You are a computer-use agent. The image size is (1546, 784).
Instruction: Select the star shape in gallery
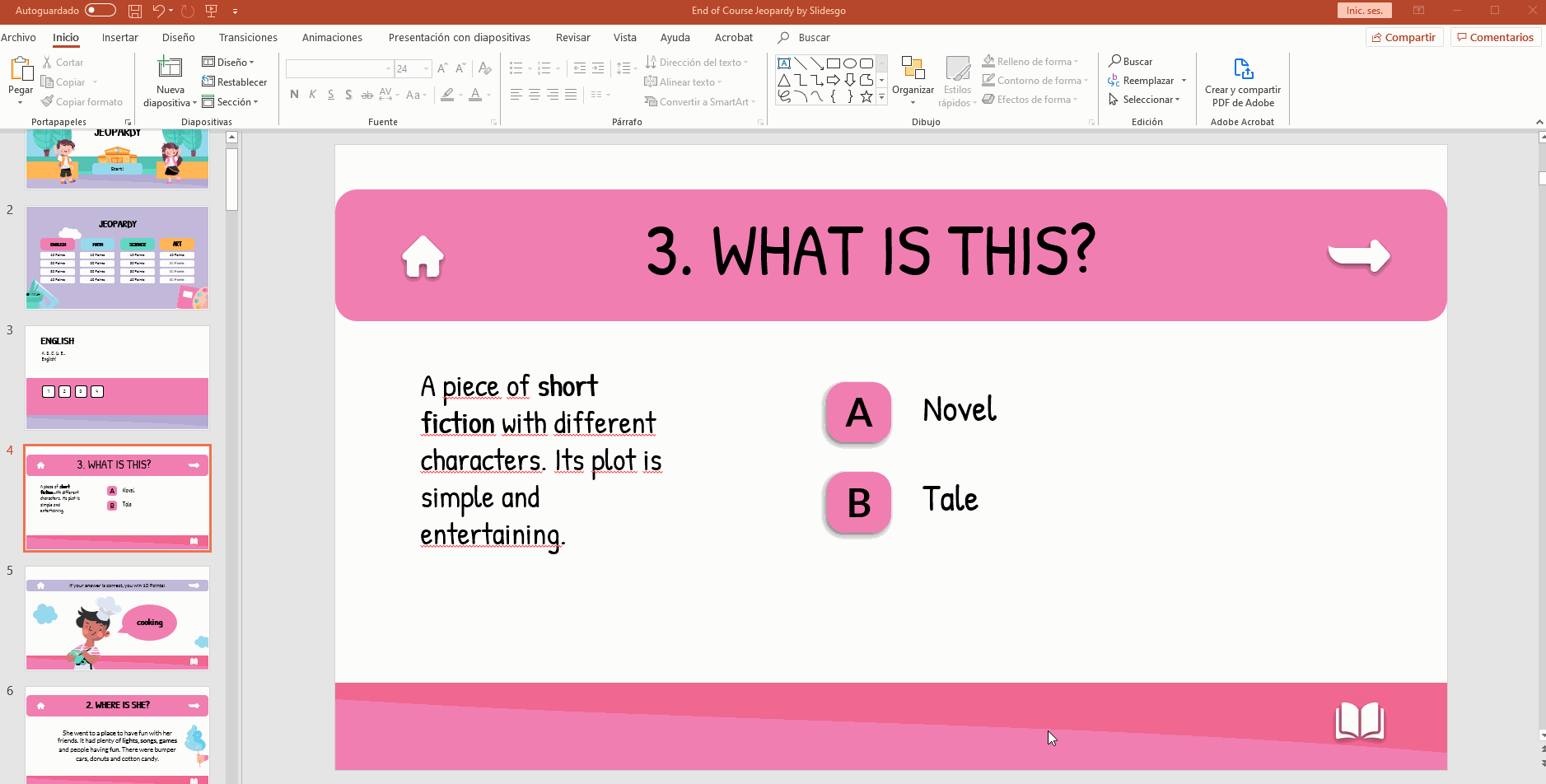click(866, 96)
